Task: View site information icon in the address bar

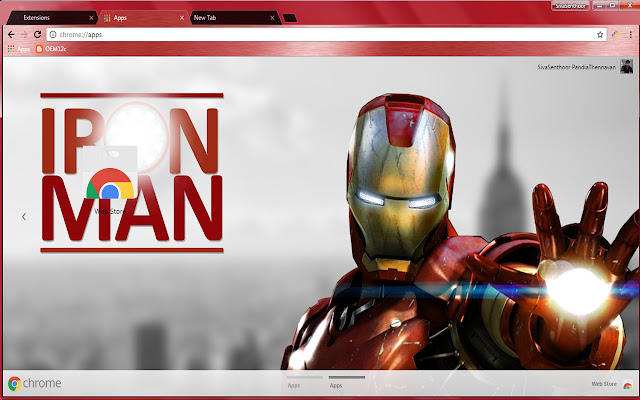Action: pos(53,35)
